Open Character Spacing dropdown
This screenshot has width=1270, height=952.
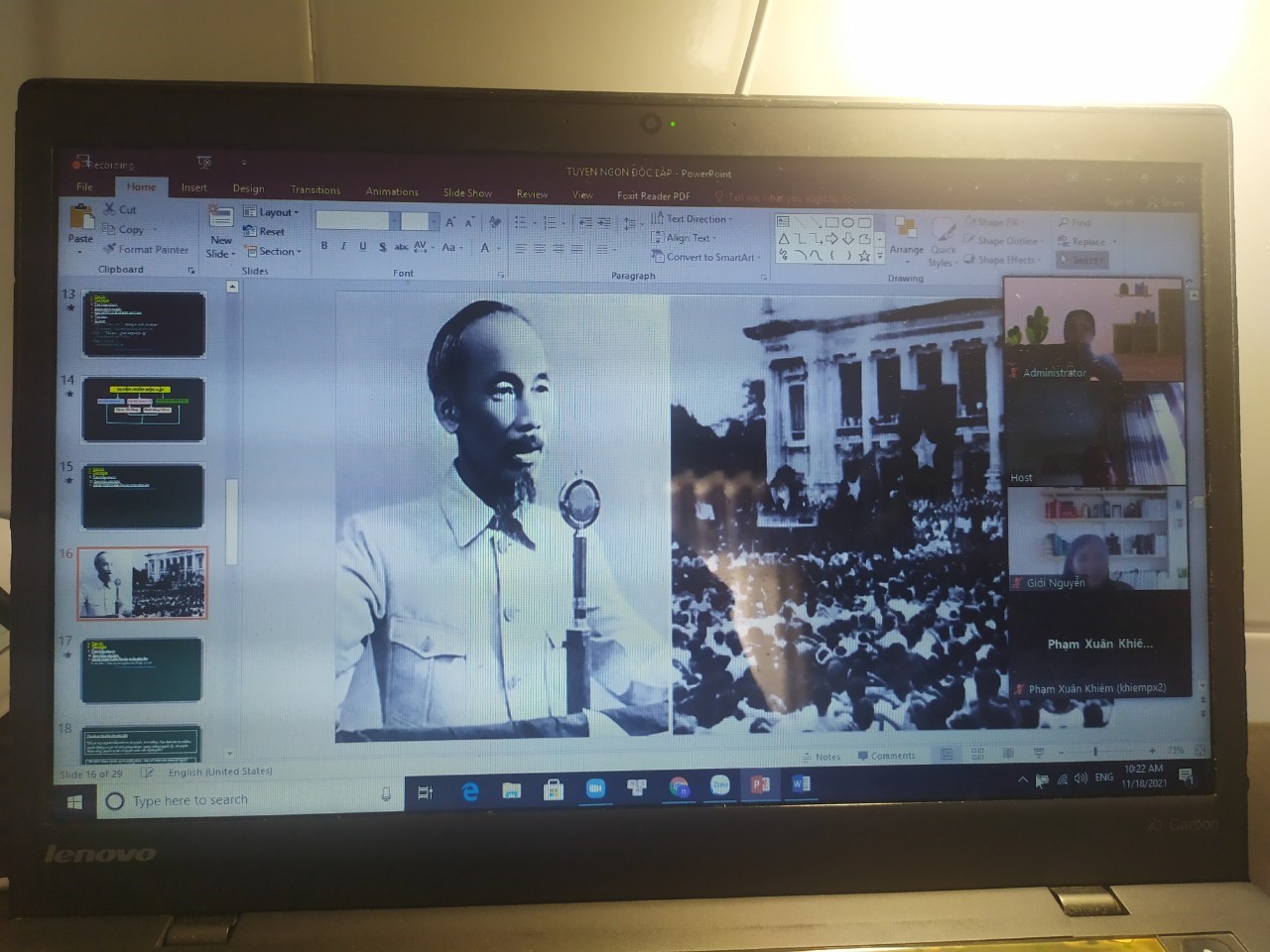pos(424,247)
